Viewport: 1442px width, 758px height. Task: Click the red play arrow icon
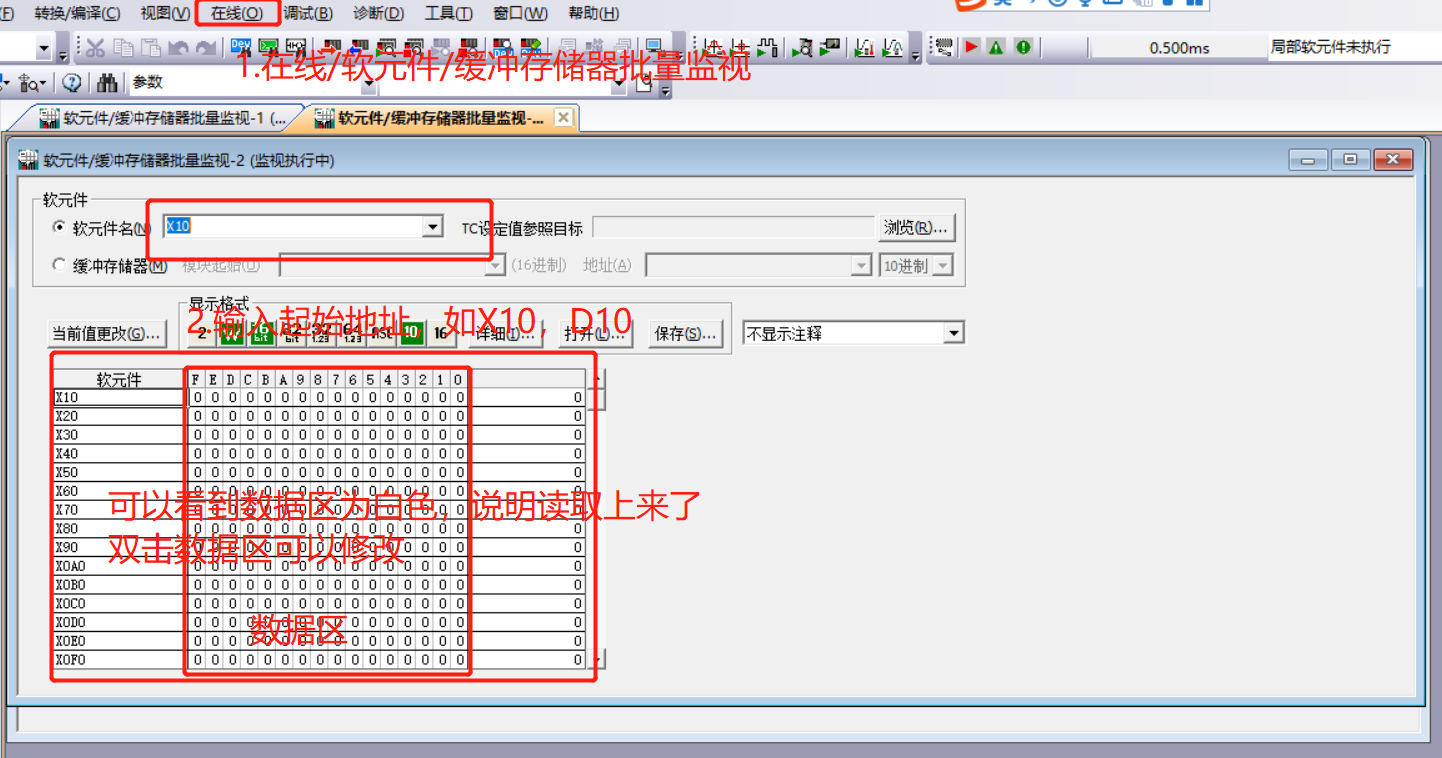(971, 47)
